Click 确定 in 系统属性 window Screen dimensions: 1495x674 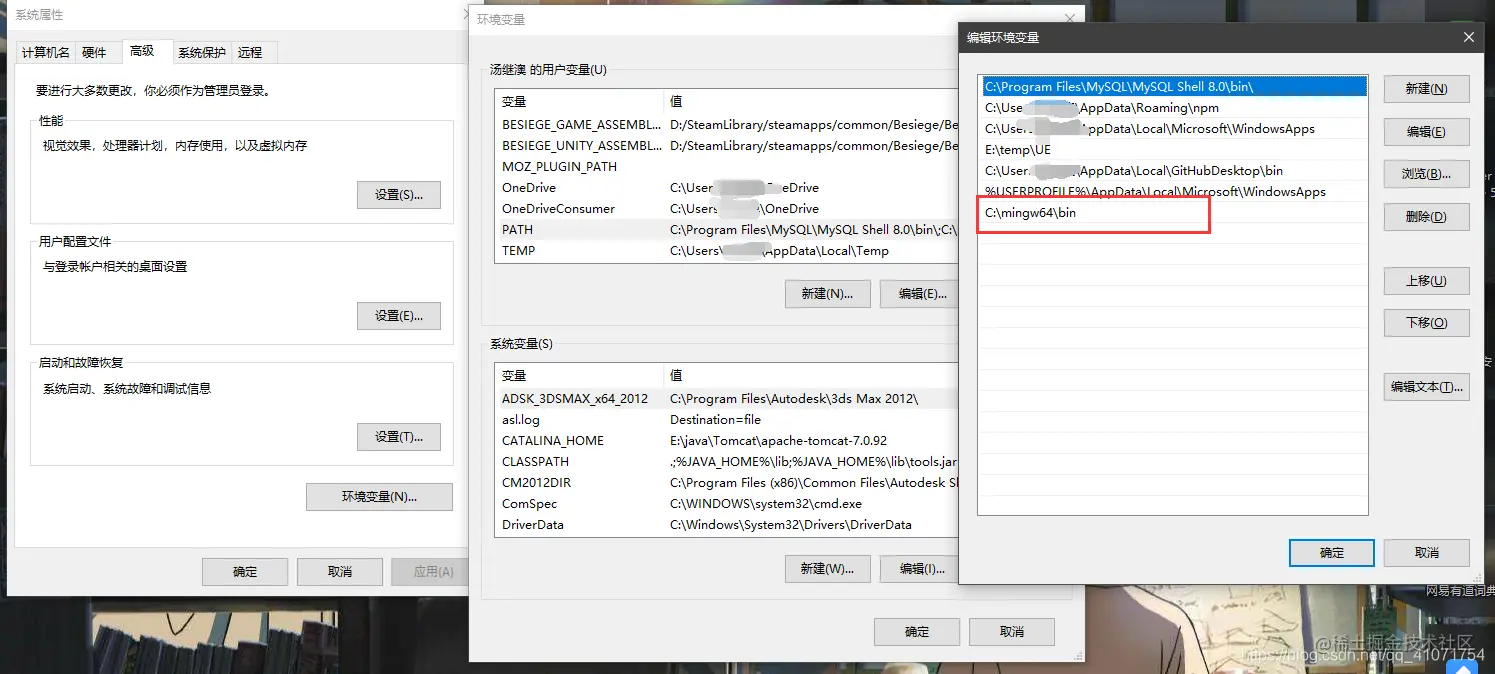click(245, 572)
